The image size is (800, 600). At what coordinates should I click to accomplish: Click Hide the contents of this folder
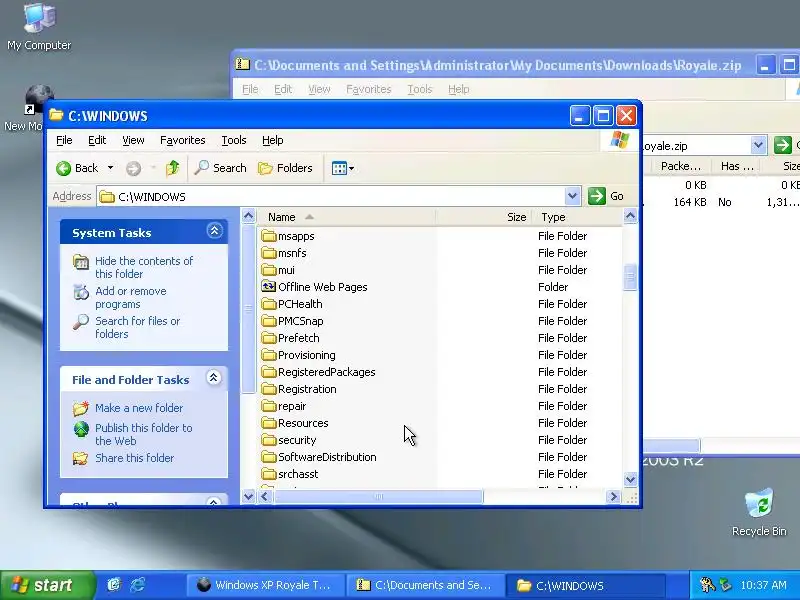144,267
